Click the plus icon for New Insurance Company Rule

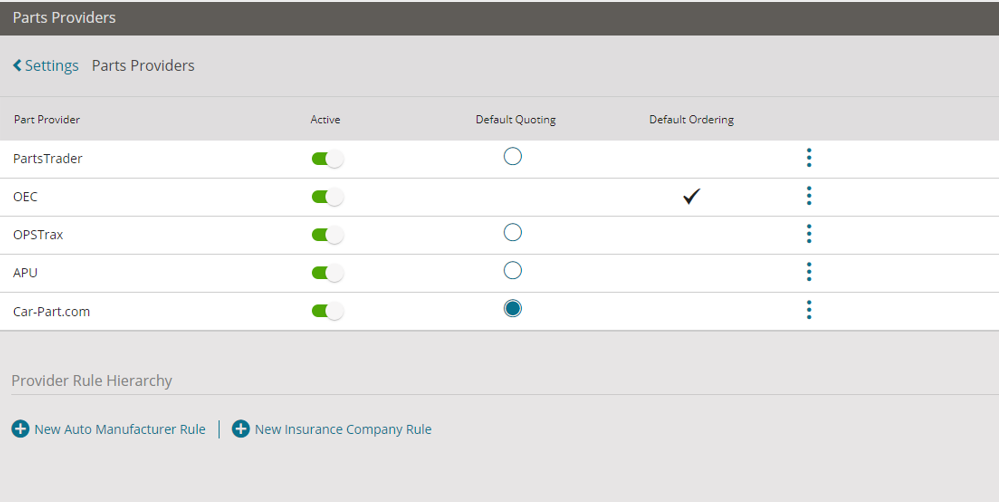click(x=240, y=429)
